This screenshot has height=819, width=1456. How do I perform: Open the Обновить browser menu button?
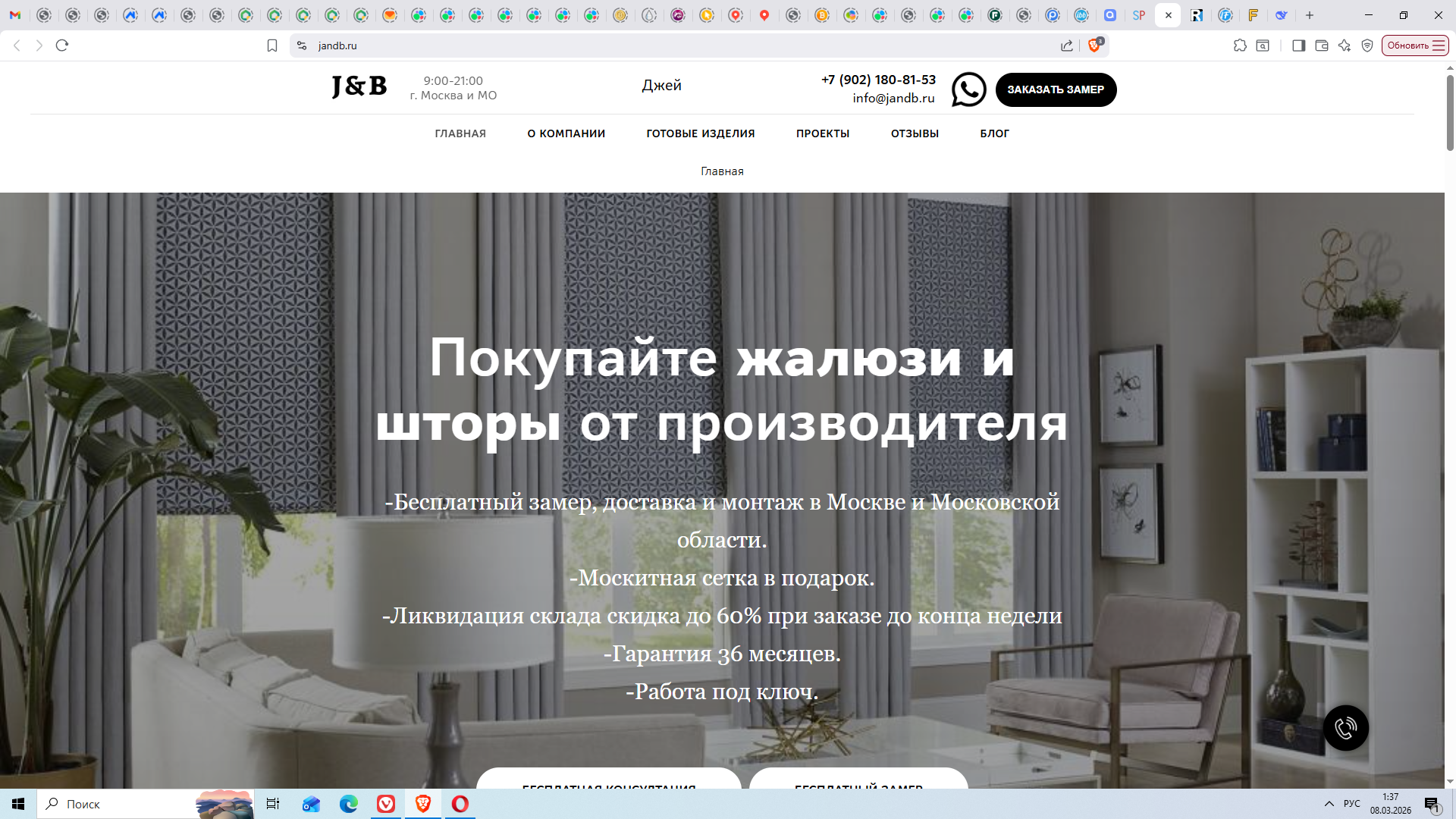pyautogui.click(x=1415, y=45)
